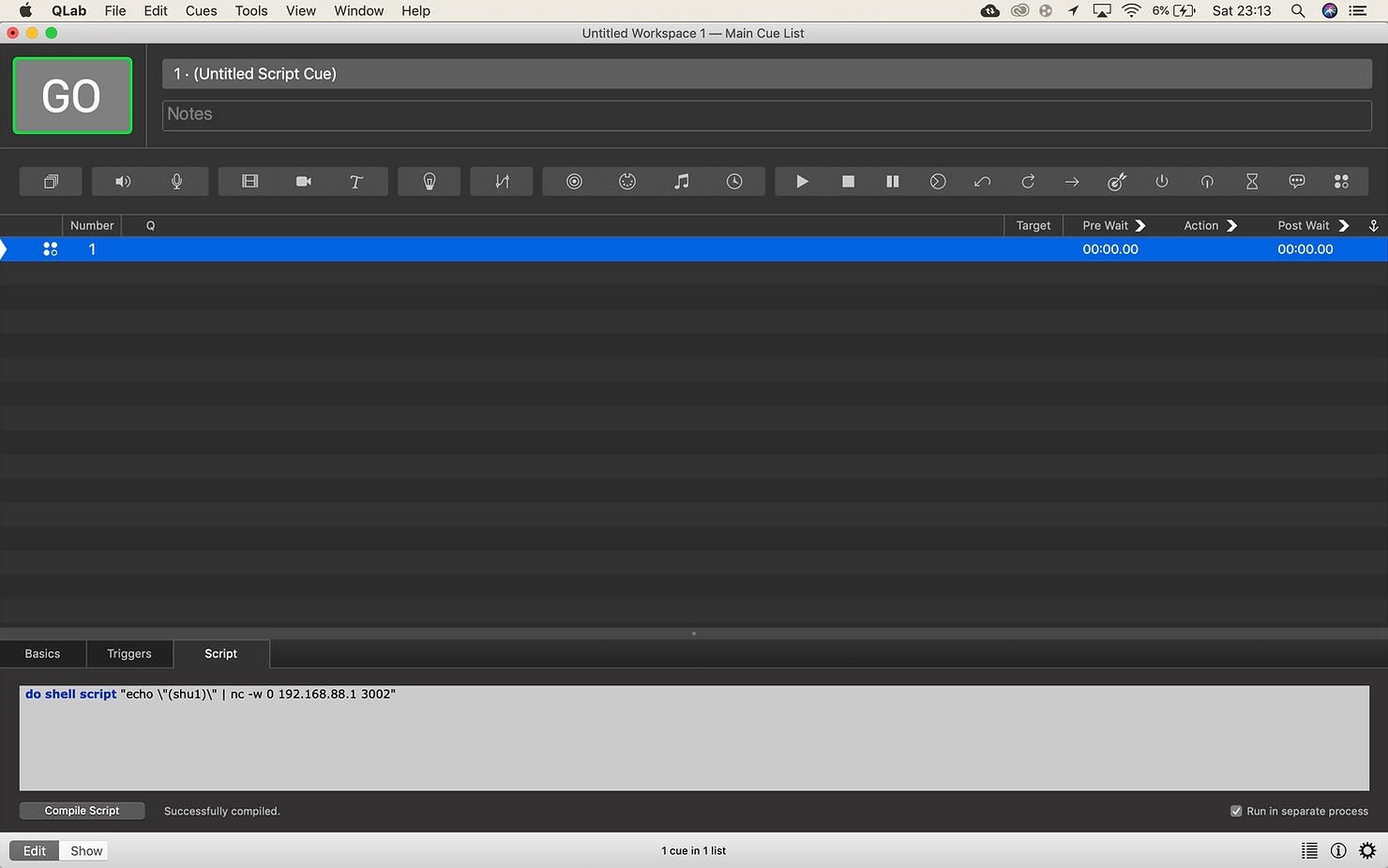1388x868 pixels.
Task: Expand the Pre Wait column chevron
Action: [x=1140, y=226]
